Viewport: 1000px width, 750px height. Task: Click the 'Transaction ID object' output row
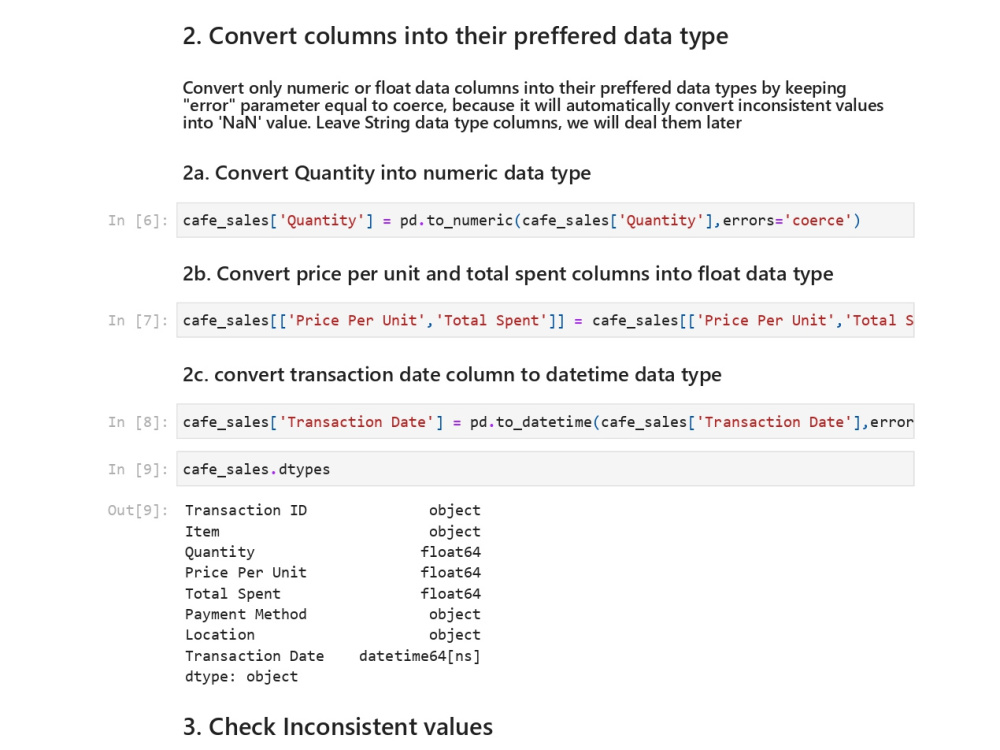click(333, 510)
